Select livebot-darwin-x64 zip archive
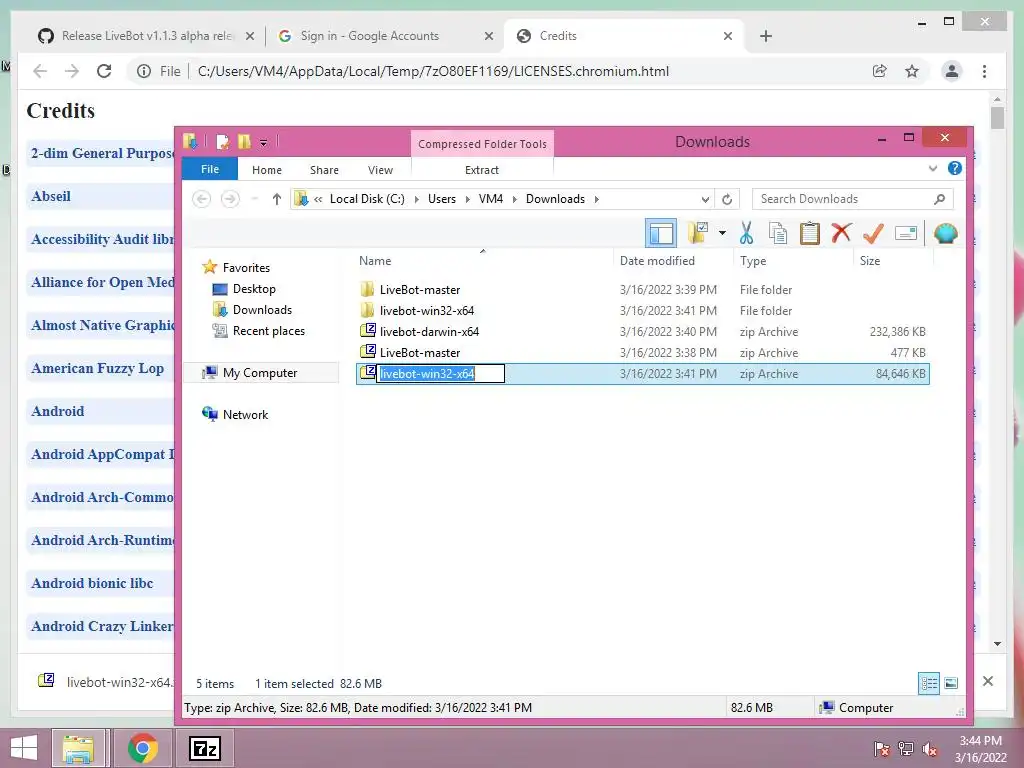 click(643, 331)
